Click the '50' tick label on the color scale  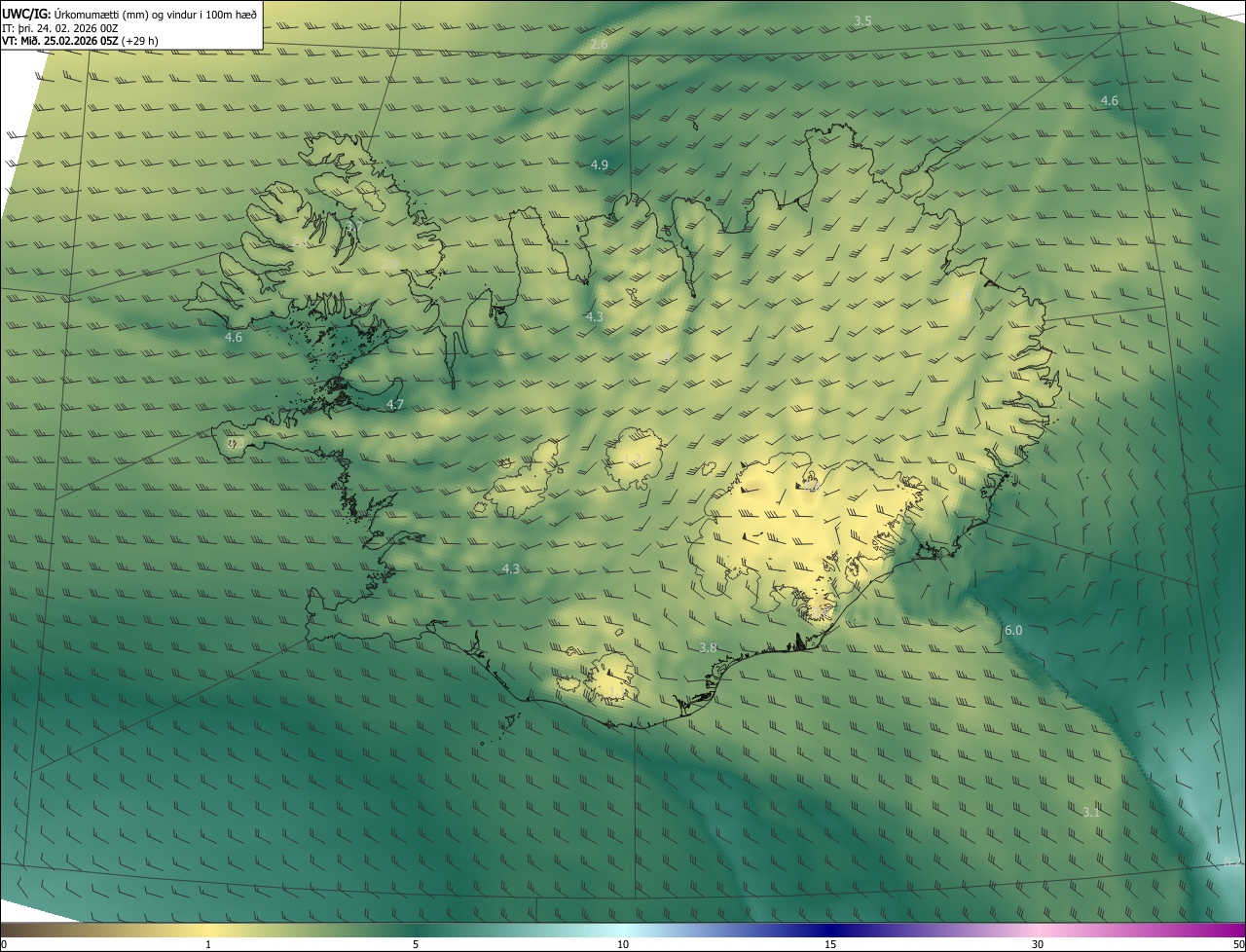(x=1237, y=944)
